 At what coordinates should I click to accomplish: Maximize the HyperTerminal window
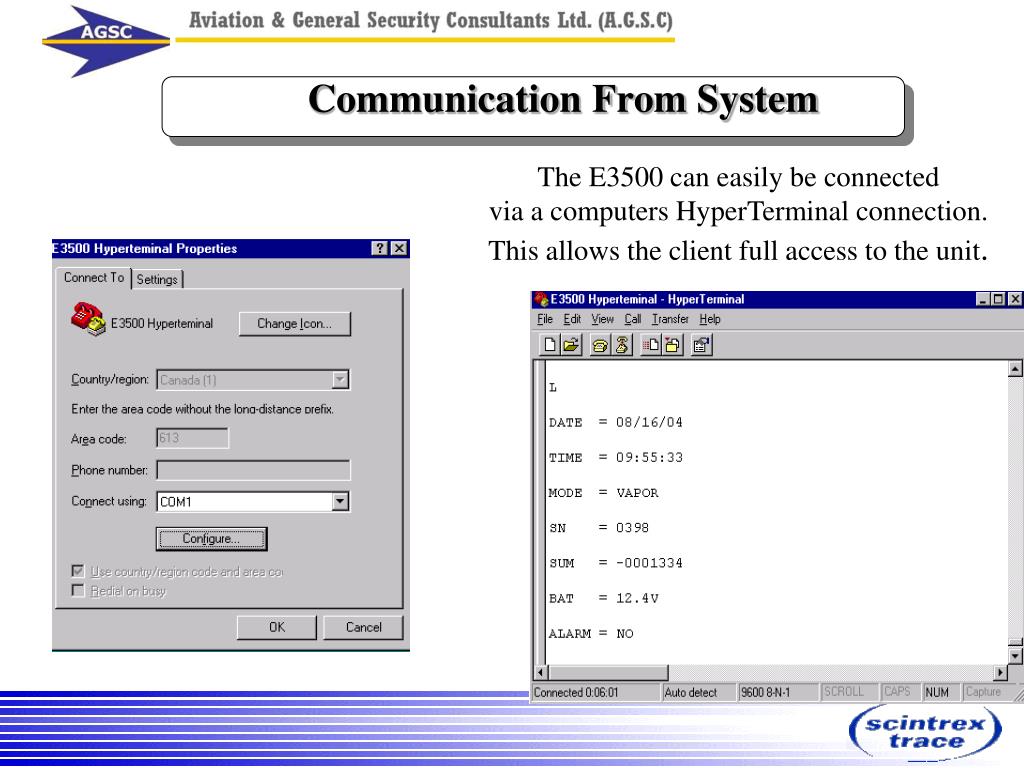(998, 299)
